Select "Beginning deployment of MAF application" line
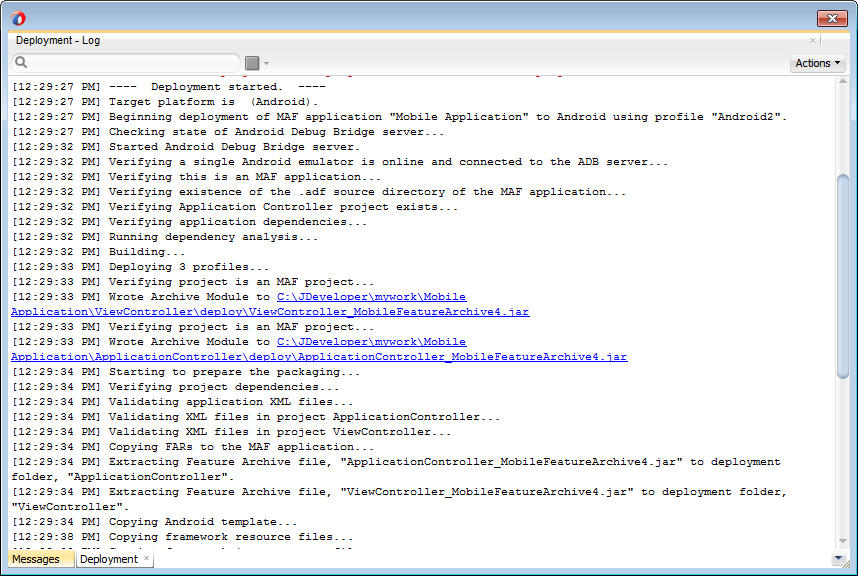The height and width of the screenshot is (576, 858). pyautogui.click(x=399, y=117)
